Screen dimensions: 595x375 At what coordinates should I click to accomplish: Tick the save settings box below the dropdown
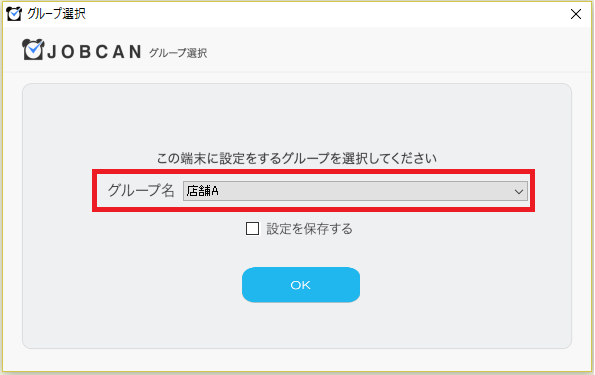252,229
